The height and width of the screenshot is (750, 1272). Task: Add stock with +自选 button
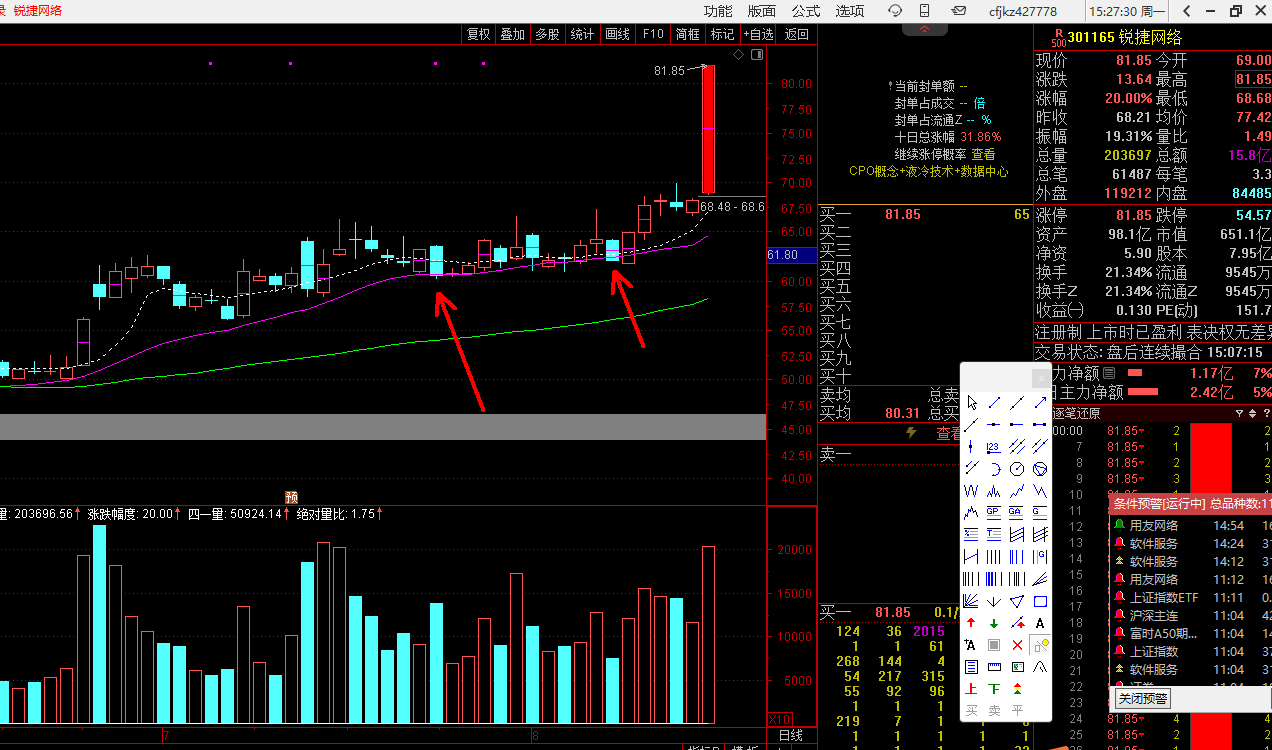758,34
